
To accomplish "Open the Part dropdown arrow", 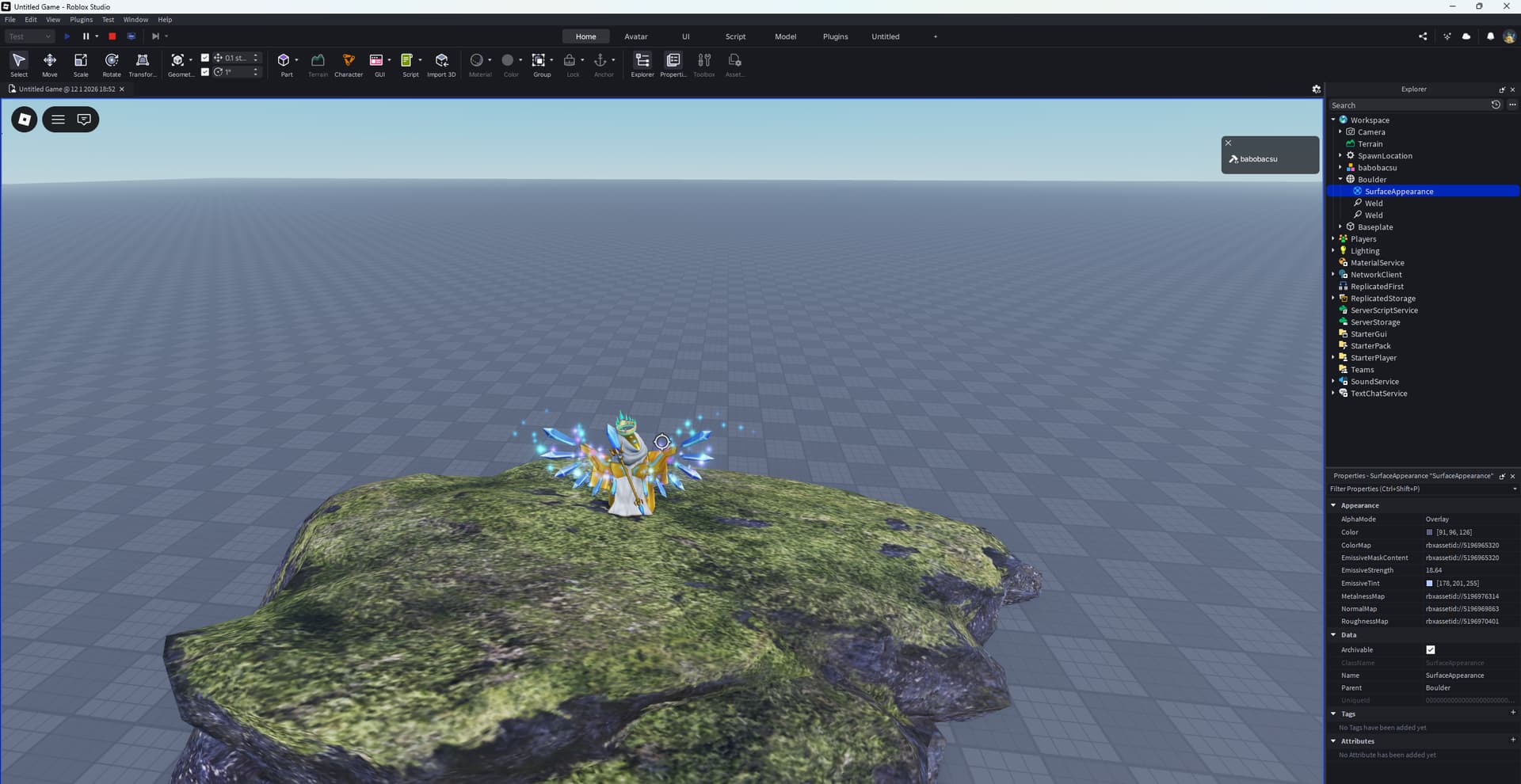I will pos(296,60).
